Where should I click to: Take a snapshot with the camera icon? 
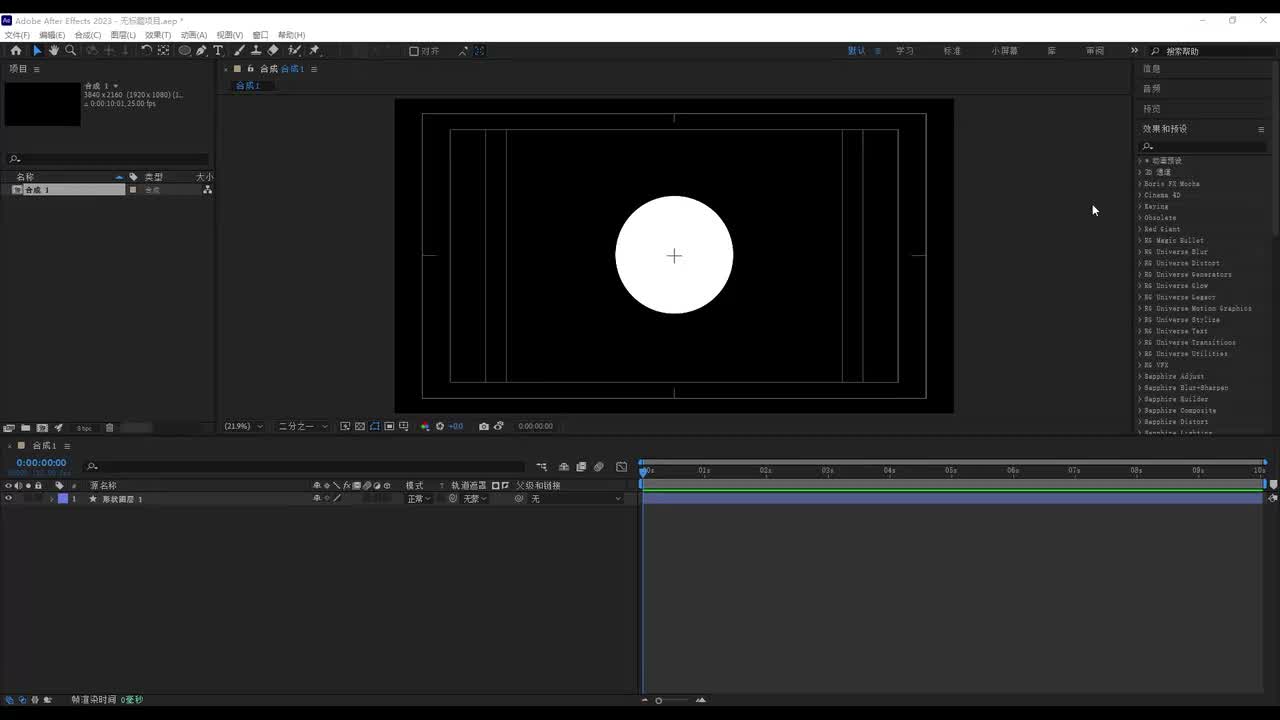click(484, 426)
